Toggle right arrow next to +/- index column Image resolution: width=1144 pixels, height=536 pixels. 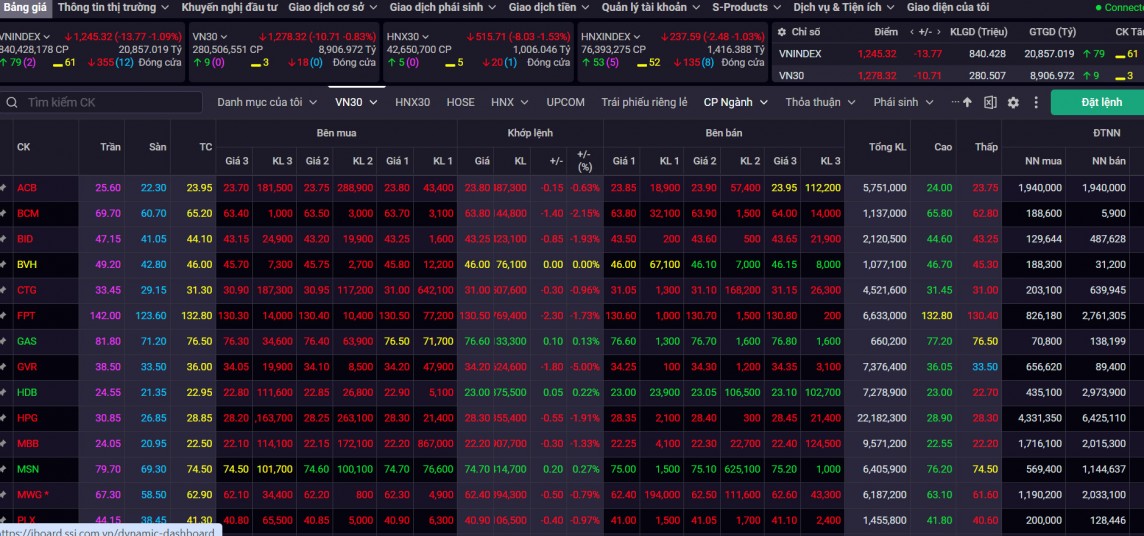tap(939, 32)
